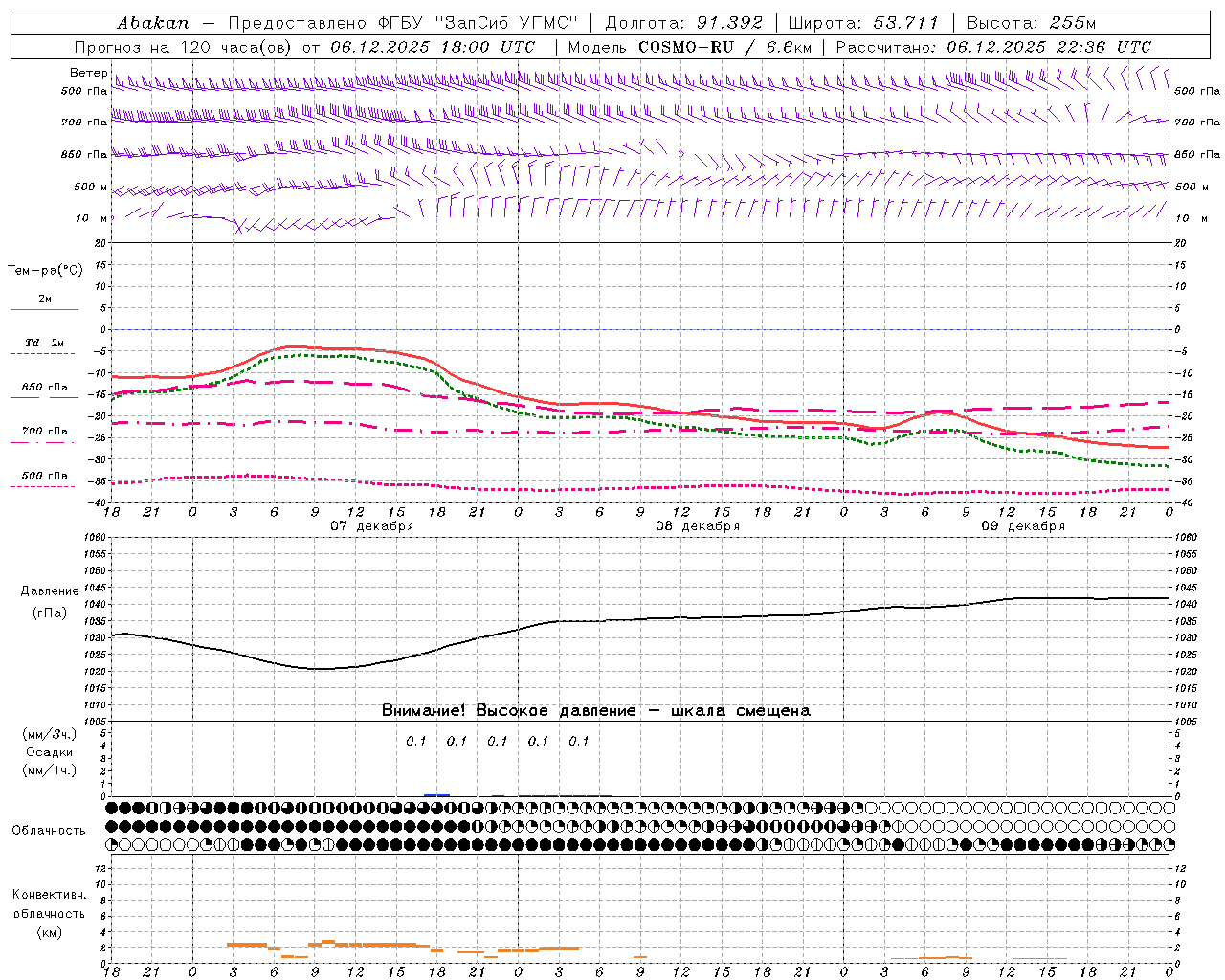This screenshot has width=1225, height=980.
Task: Click the 850 гПа temperature legend entry
Action: pos(45,388)
